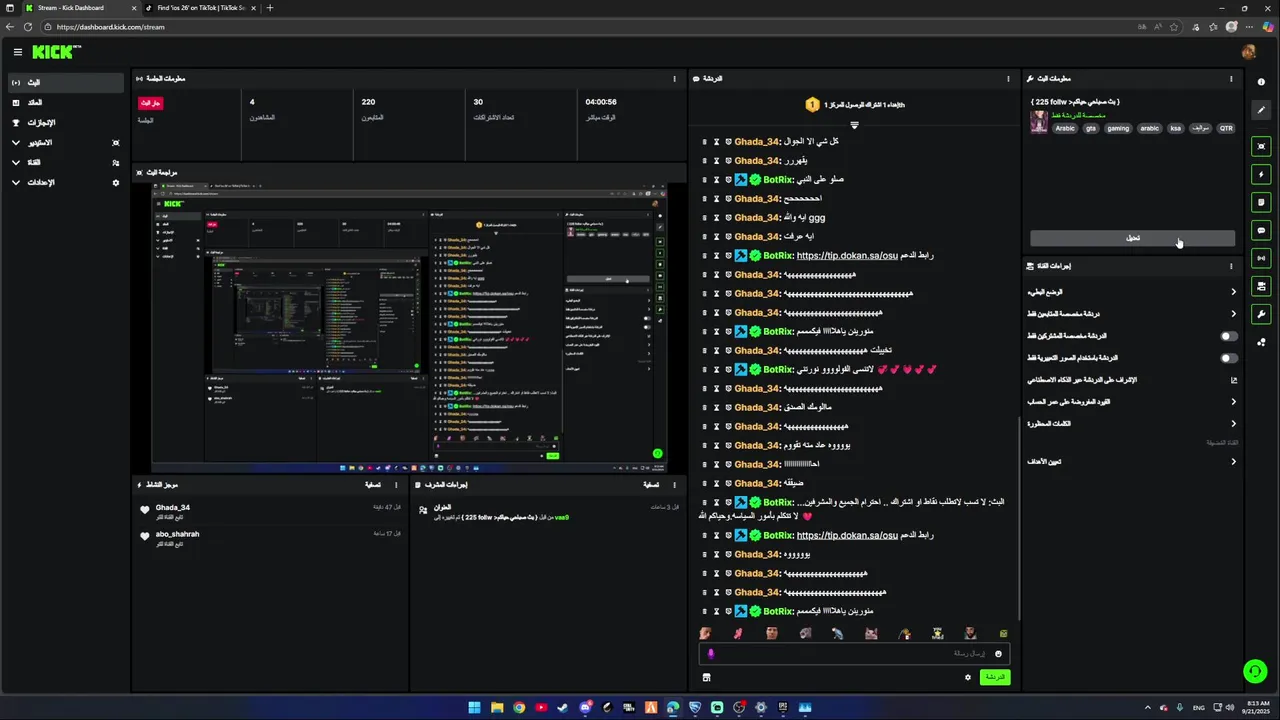Switch to the Stream - Kick Dashboard browser tab

click(81, 8)
